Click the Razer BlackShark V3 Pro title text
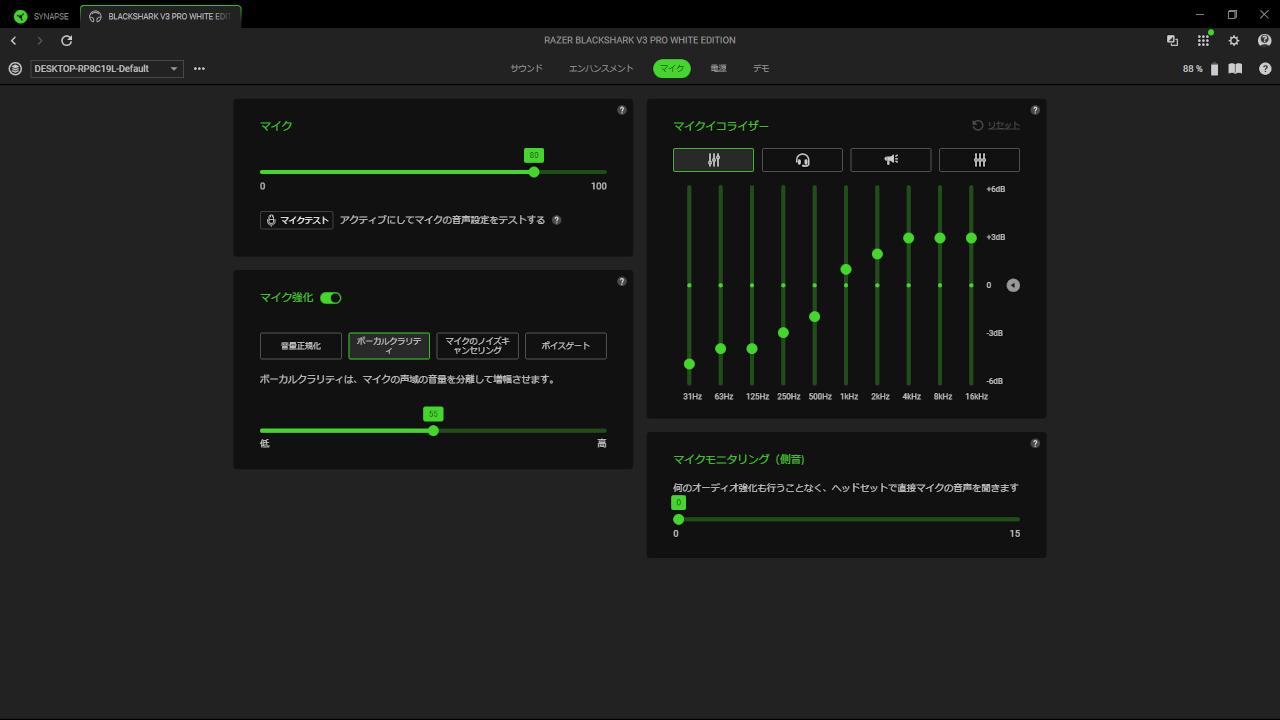Image resolution: width=1280 pixels, height=720 pixels. [640, 41]
